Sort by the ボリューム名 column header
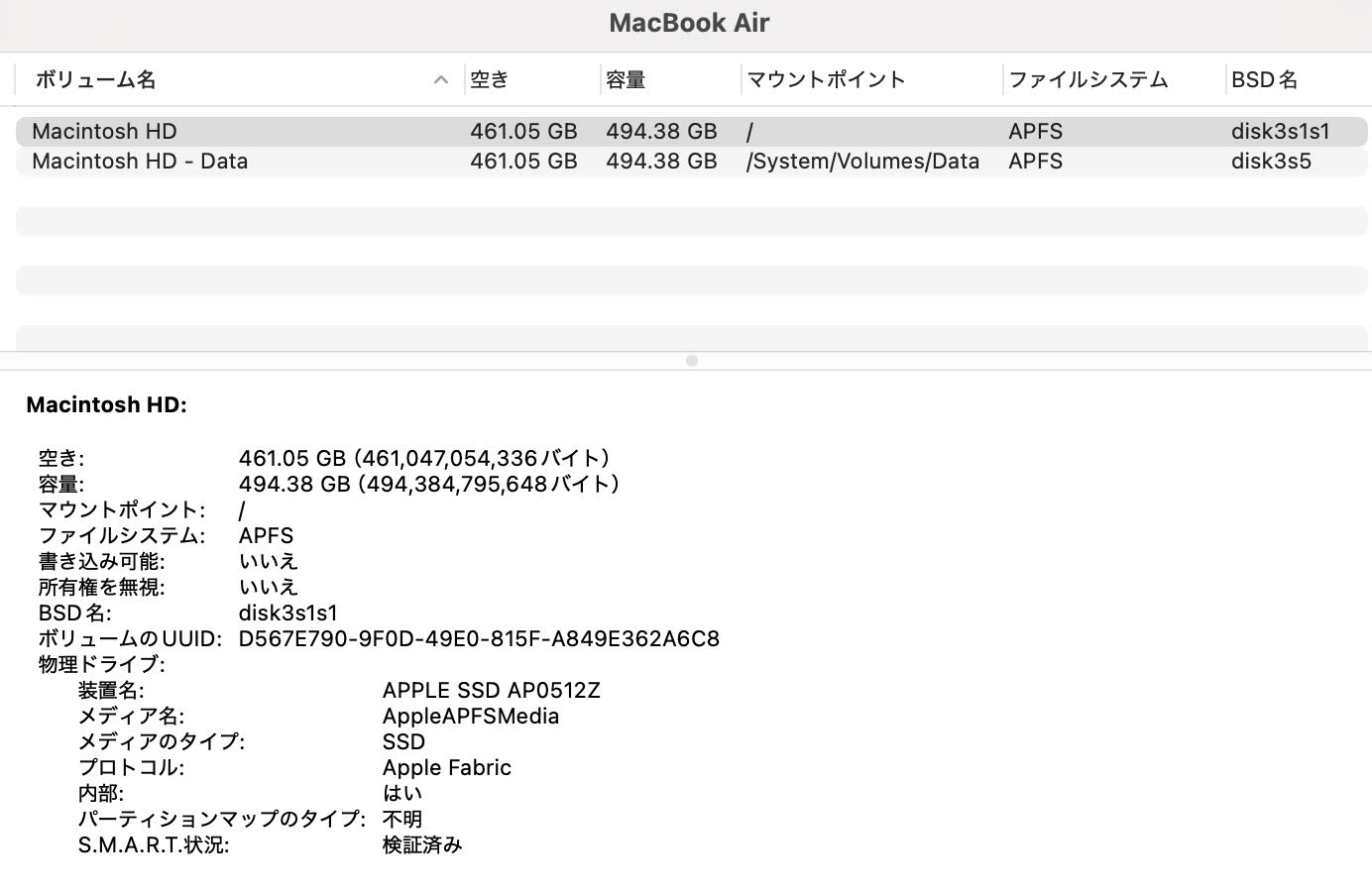This screenshot has height=896, width=1372. point(96,80)
